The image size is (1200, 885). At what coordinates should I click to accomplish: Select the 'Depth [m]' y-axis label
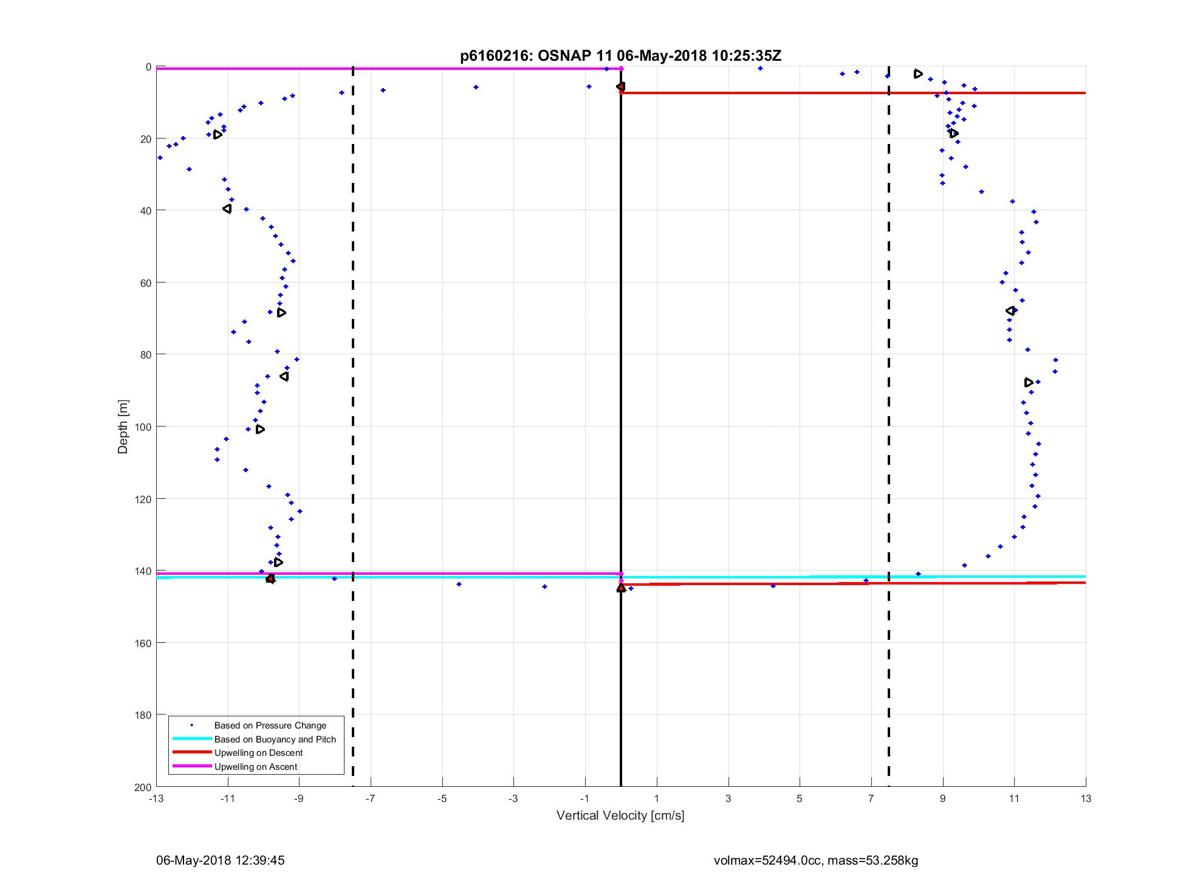[124, 427]
